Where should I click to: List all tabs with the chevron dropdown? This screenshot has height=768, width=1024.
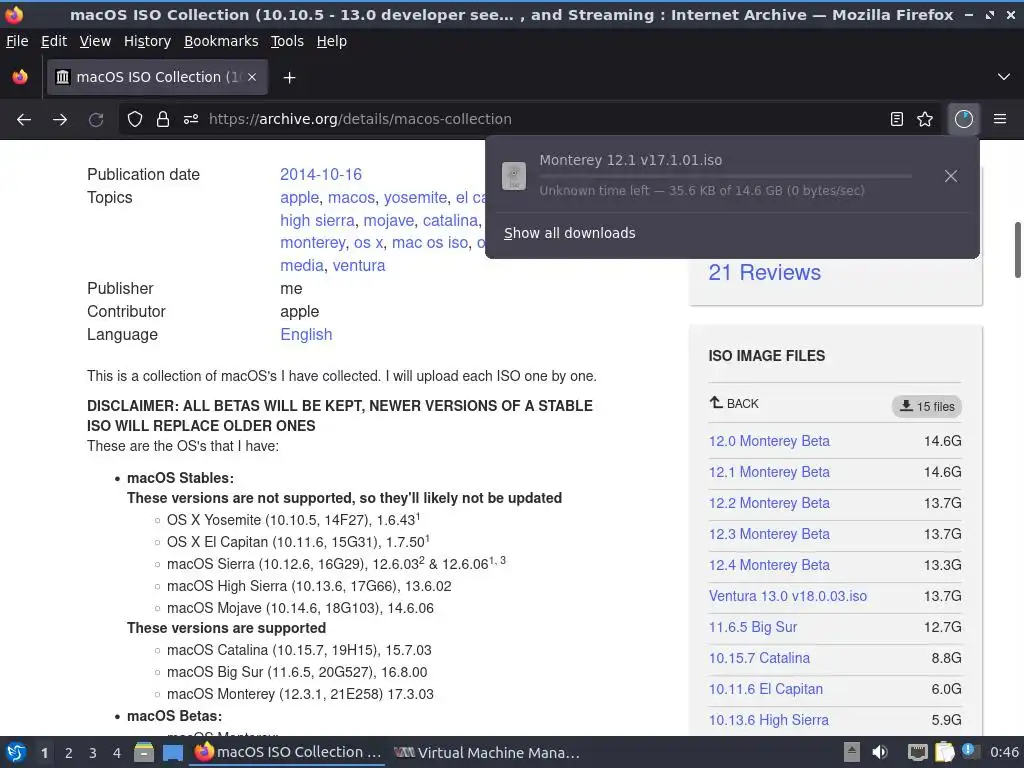1004,77
